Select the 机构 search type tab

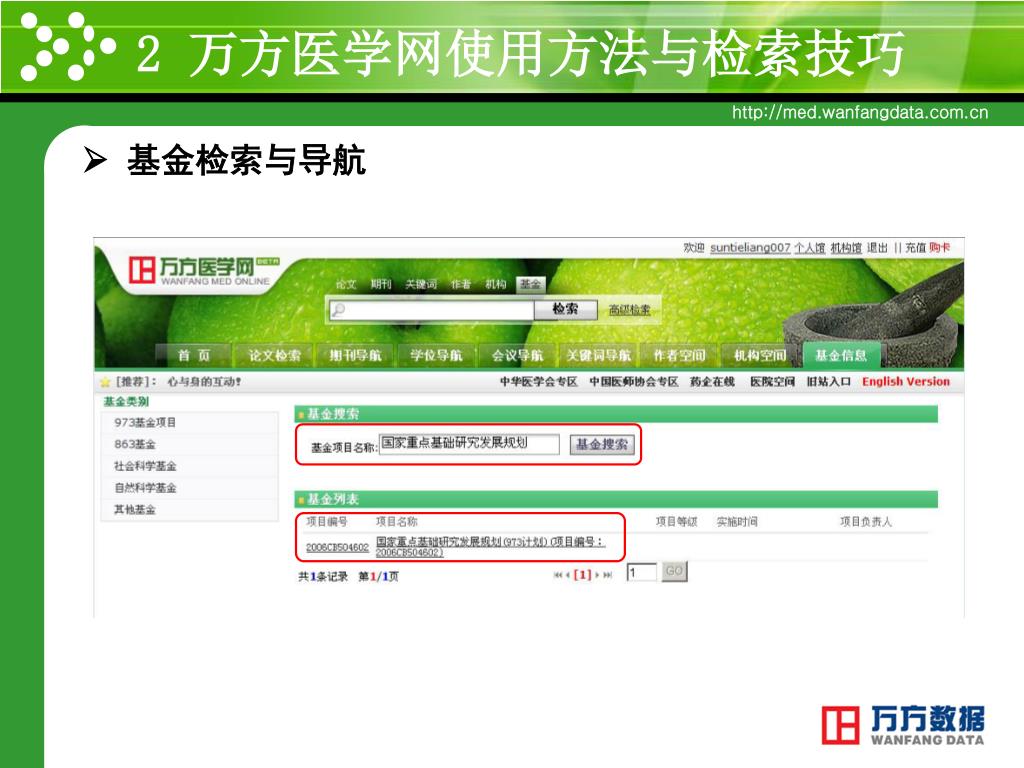click(496, 284)
